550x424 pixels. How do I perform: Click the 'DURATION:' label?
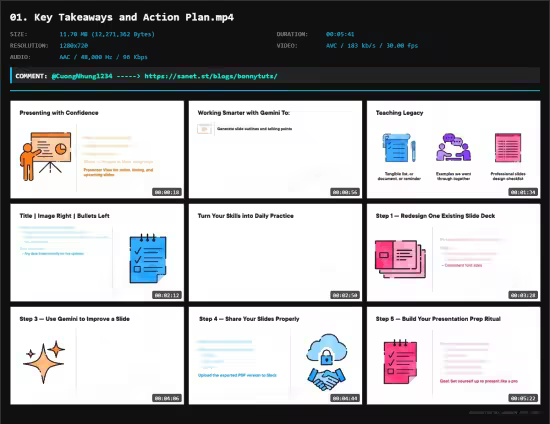coord(292,34)
